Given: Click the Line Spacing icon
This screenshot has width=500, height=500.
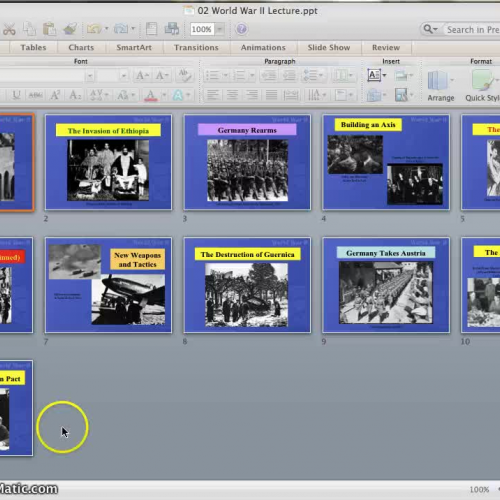Looking at the screenshot, I should click(x=310, y=76).
